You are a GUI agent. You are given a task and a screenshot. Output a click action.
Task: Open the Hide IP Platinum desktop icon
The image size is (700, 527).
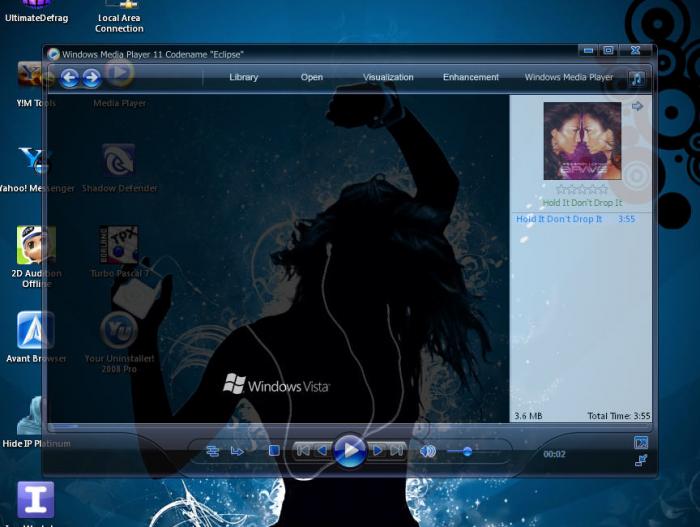click(x=36, y=422)
